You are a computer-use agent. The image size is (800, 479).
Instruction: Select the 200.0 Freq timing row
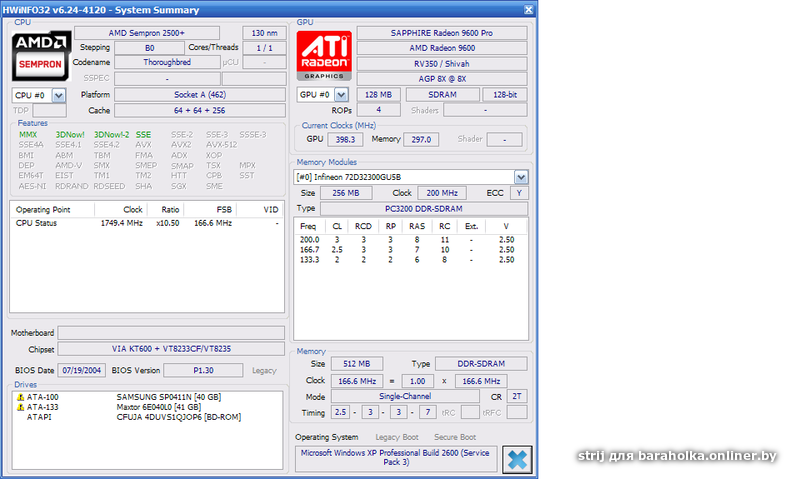411,240
